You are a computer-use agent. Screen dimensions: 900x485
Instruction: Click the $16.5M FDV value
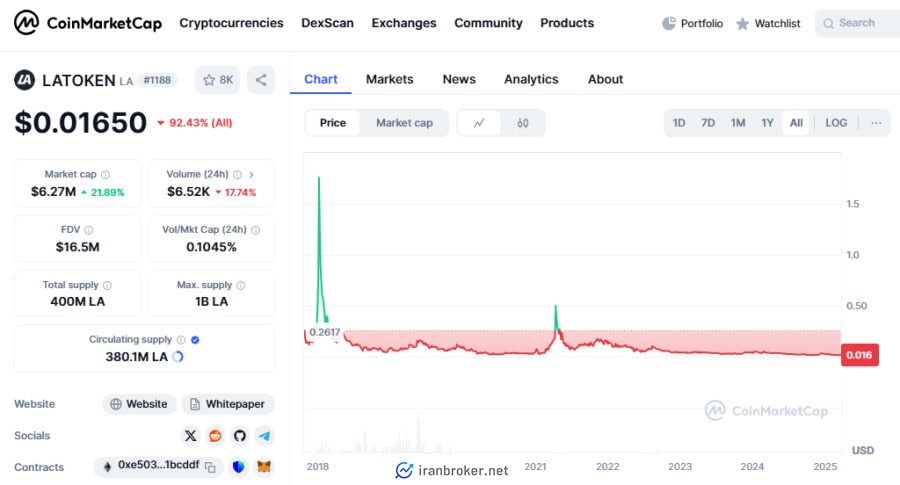coord(77,247)
